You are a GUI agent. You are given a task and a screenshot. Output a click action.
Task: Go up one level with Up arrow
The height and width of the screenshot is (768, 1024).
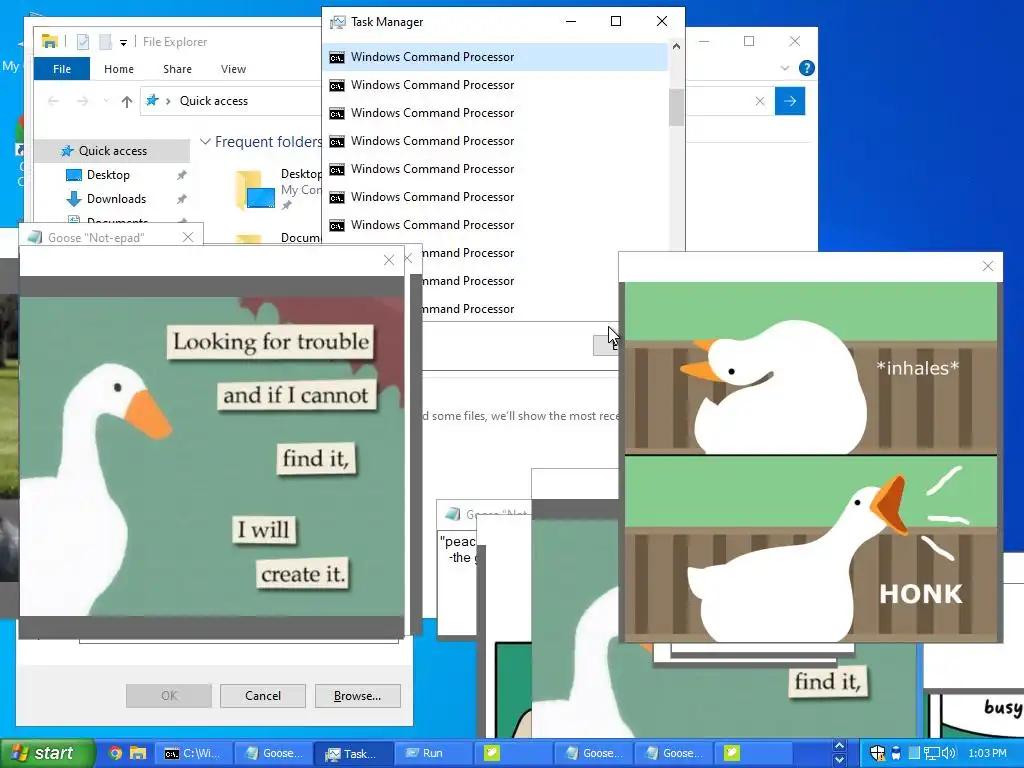pyautogui.click(x=127, y=101)
